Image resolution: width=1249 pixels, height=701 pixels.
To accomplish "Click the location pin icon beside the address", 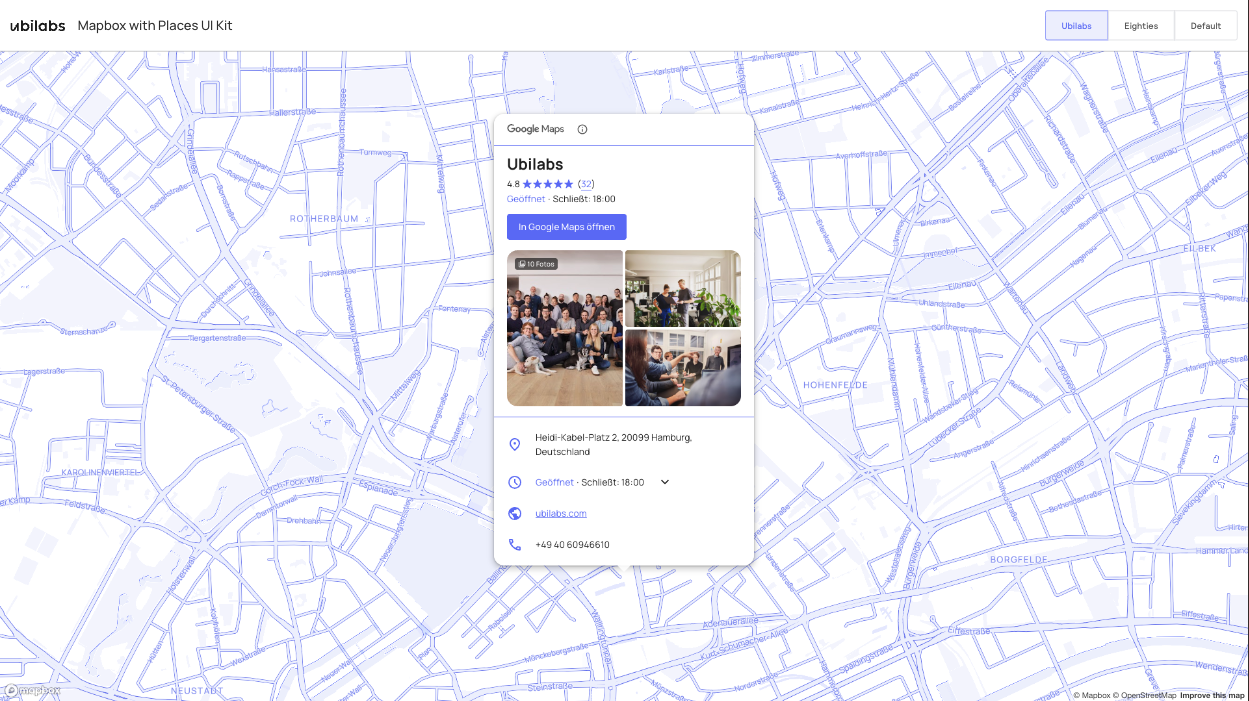I will click(515, 444).
